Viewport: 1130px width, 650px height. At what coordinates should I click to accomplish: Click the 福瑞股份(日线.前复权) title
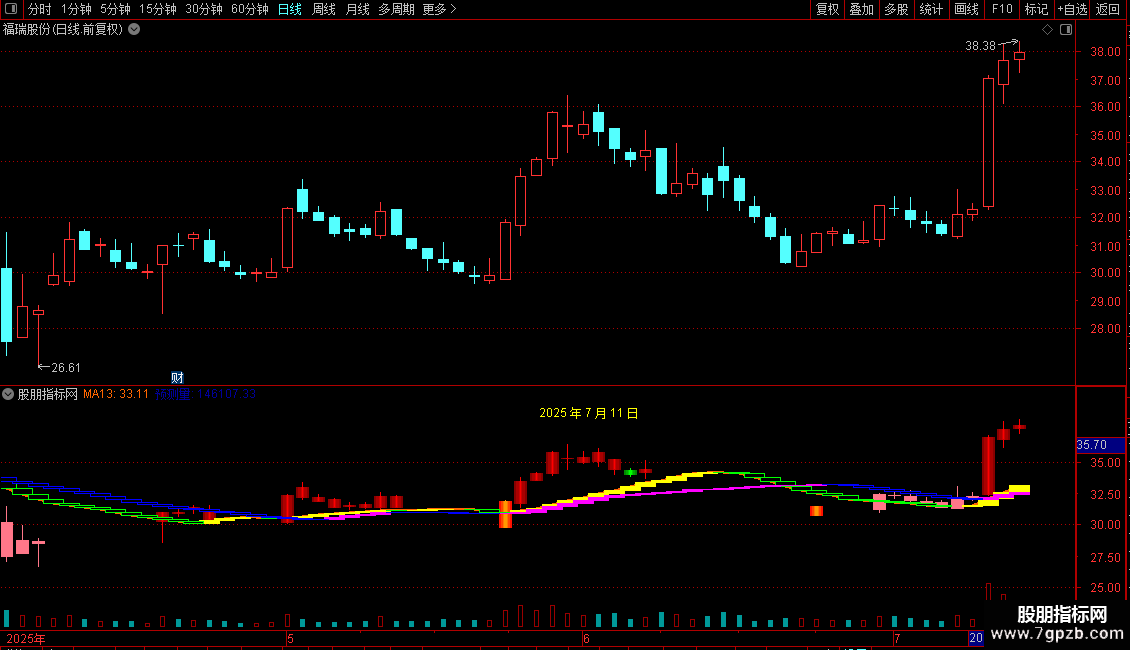pos(63,30)
